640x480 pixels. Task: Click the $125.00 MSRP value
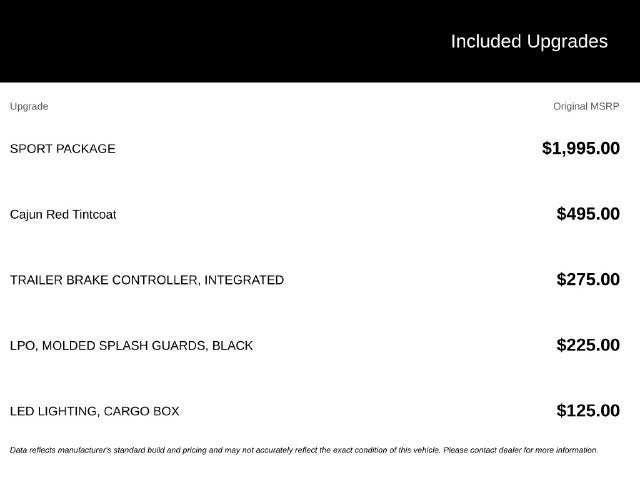[588, 411]
